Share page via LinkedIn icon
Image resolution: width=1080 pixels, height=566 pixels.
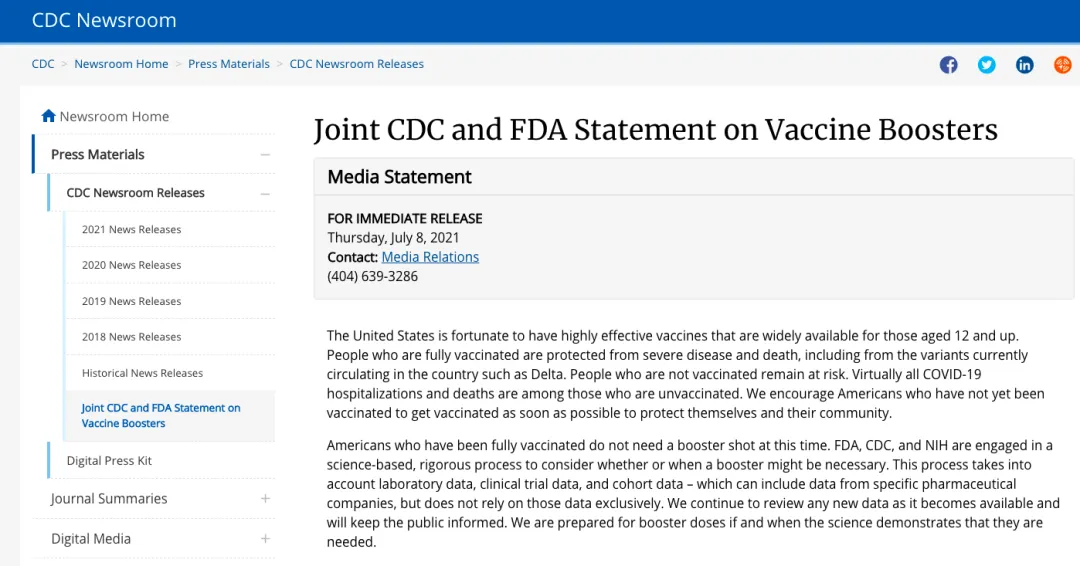[1025, 65]
